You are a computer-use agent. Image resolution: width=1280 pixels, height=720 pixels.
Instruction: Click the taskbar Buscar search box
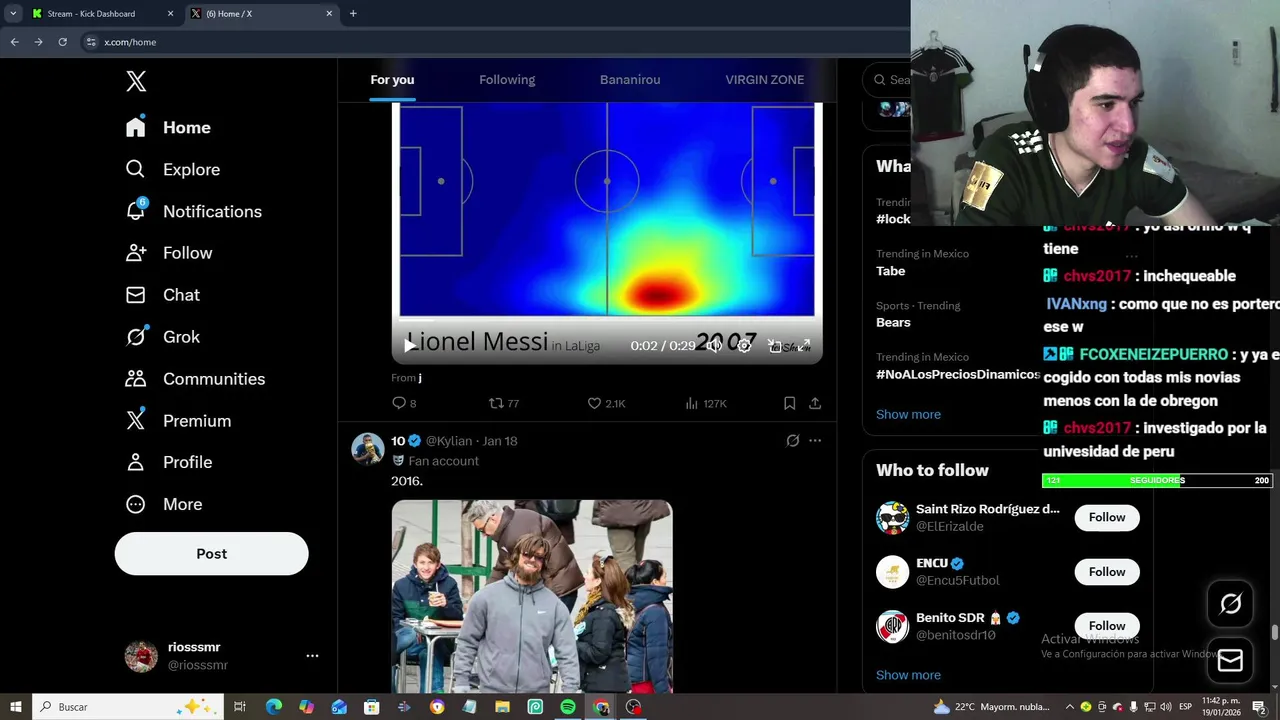(x=127, y=707)
